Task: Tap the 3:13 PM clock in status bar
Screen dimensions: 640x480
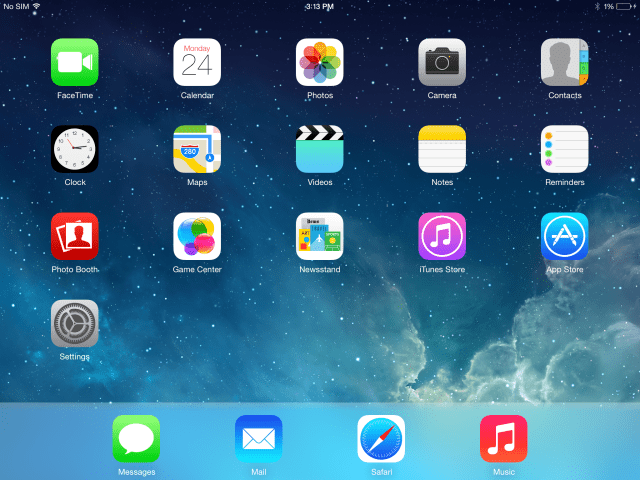Action: tap(320, 7)
